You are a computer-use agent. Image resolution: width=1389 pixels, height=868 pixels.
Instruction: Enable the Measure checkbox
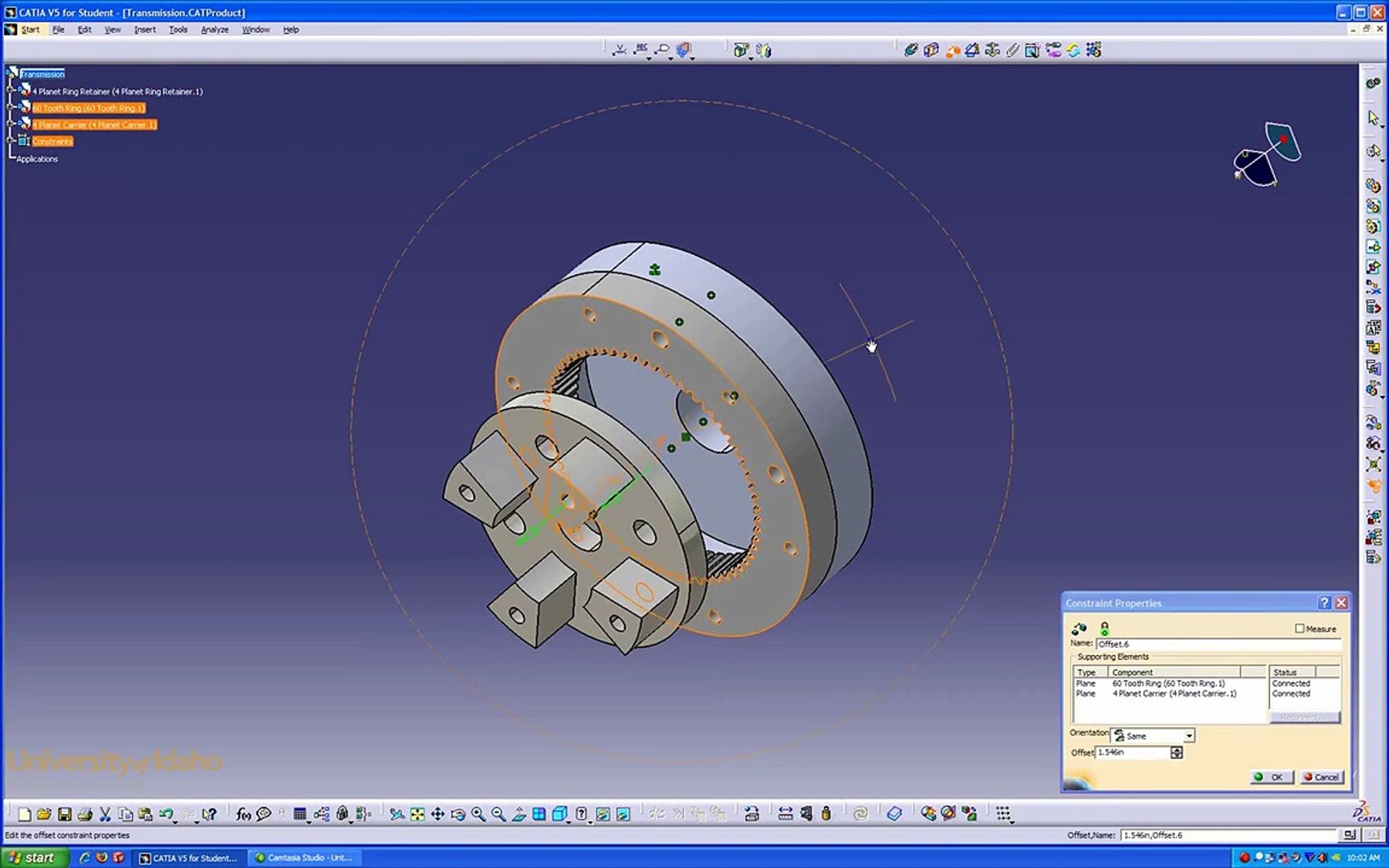click(x=1299, y=628)
